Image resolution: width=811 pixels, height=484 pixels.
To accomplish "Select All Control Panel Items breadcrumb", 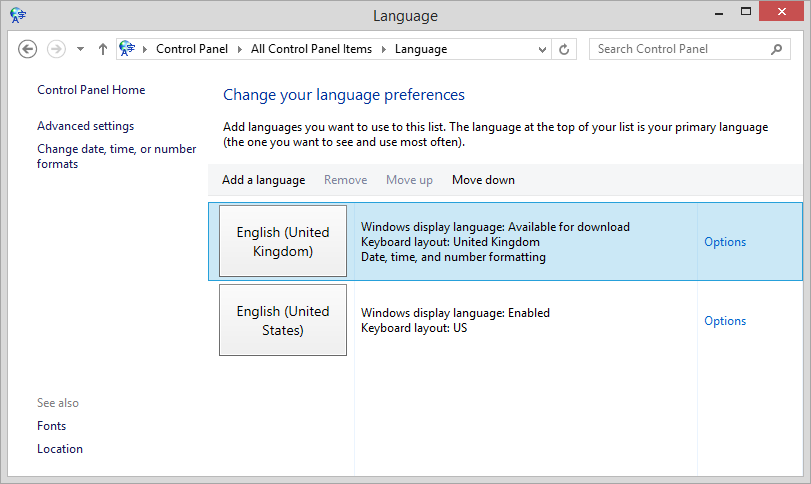I will [x=311, y=49].
